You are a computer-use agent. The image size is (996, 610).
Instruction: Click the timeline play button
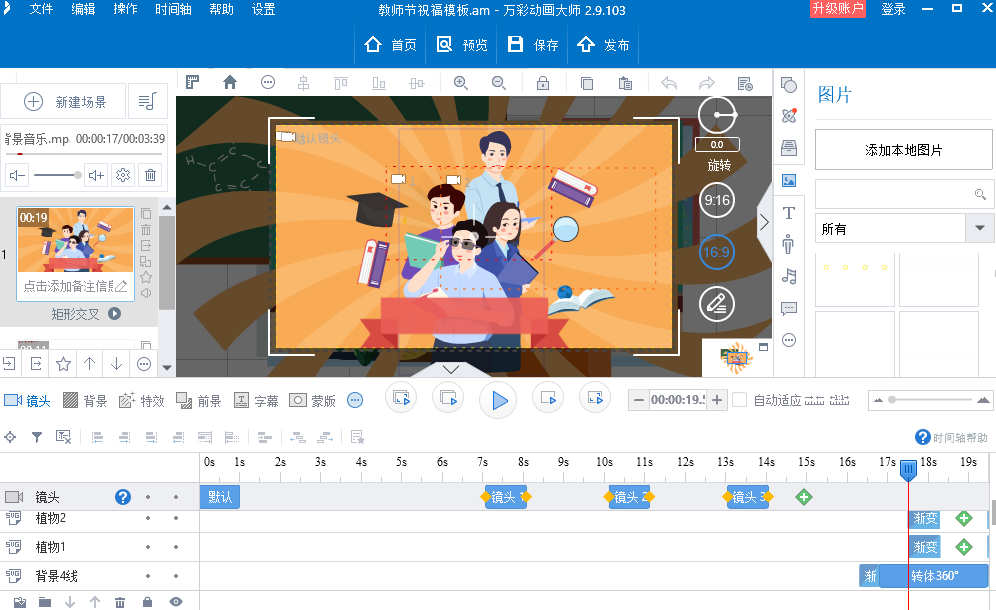pyautogui.click(x=499, y=400)
